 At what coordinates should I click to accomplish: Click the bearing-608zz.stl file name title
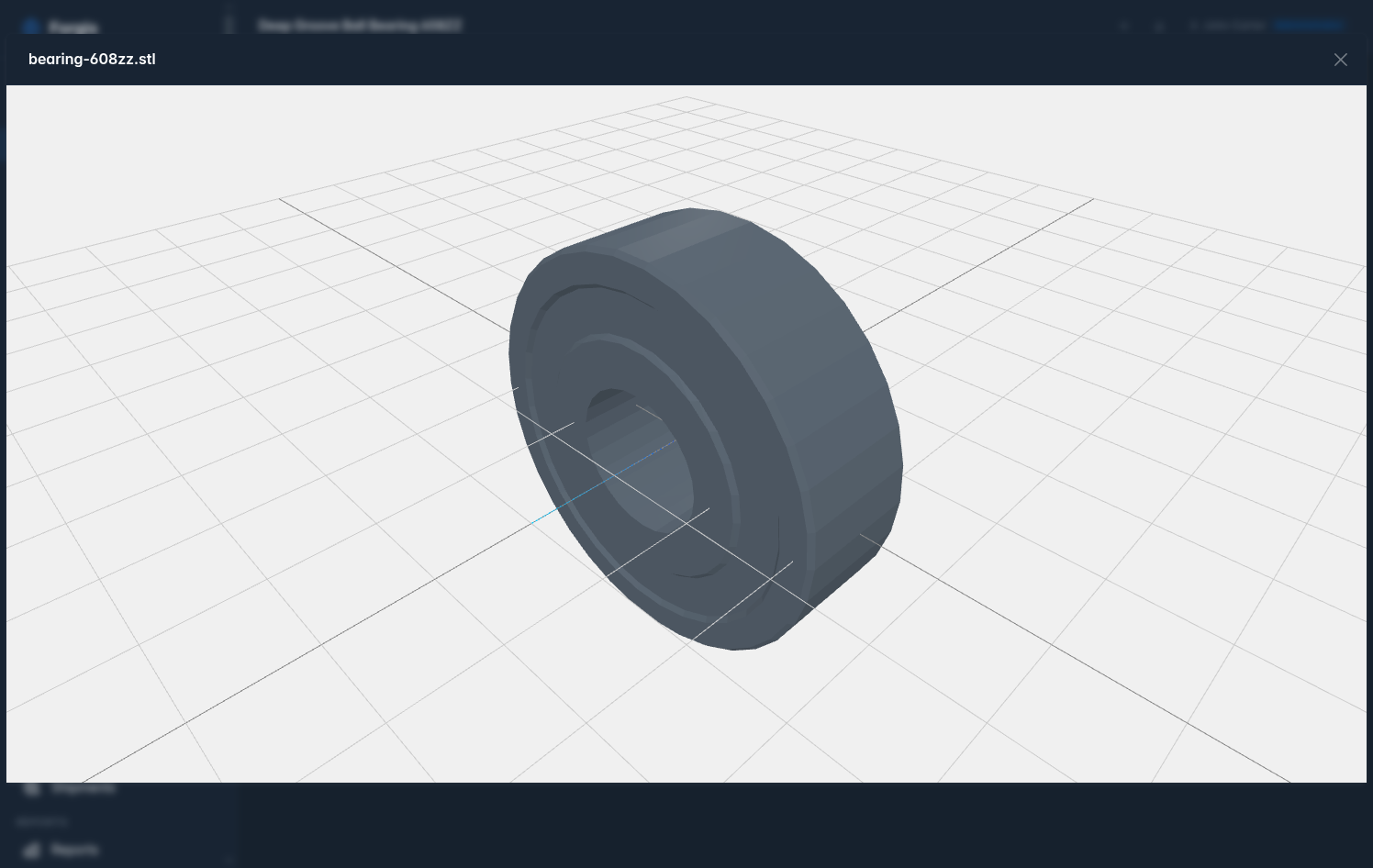click(x=92, y=59)
